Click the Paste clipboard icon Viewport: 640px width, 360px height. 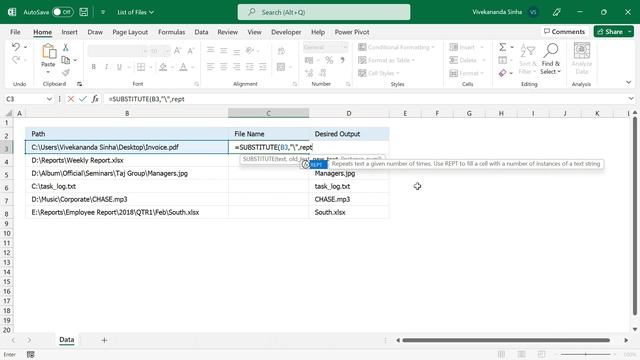pyautogui.click(x=48, y=52)
